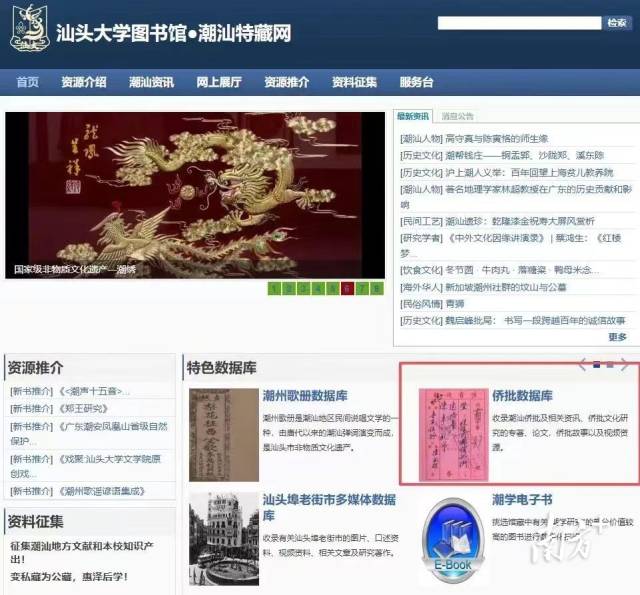The width and height of the screenshot is (640, 595).
Task: Open the E-Book icon for 潮学电子书
Action: 453,541
